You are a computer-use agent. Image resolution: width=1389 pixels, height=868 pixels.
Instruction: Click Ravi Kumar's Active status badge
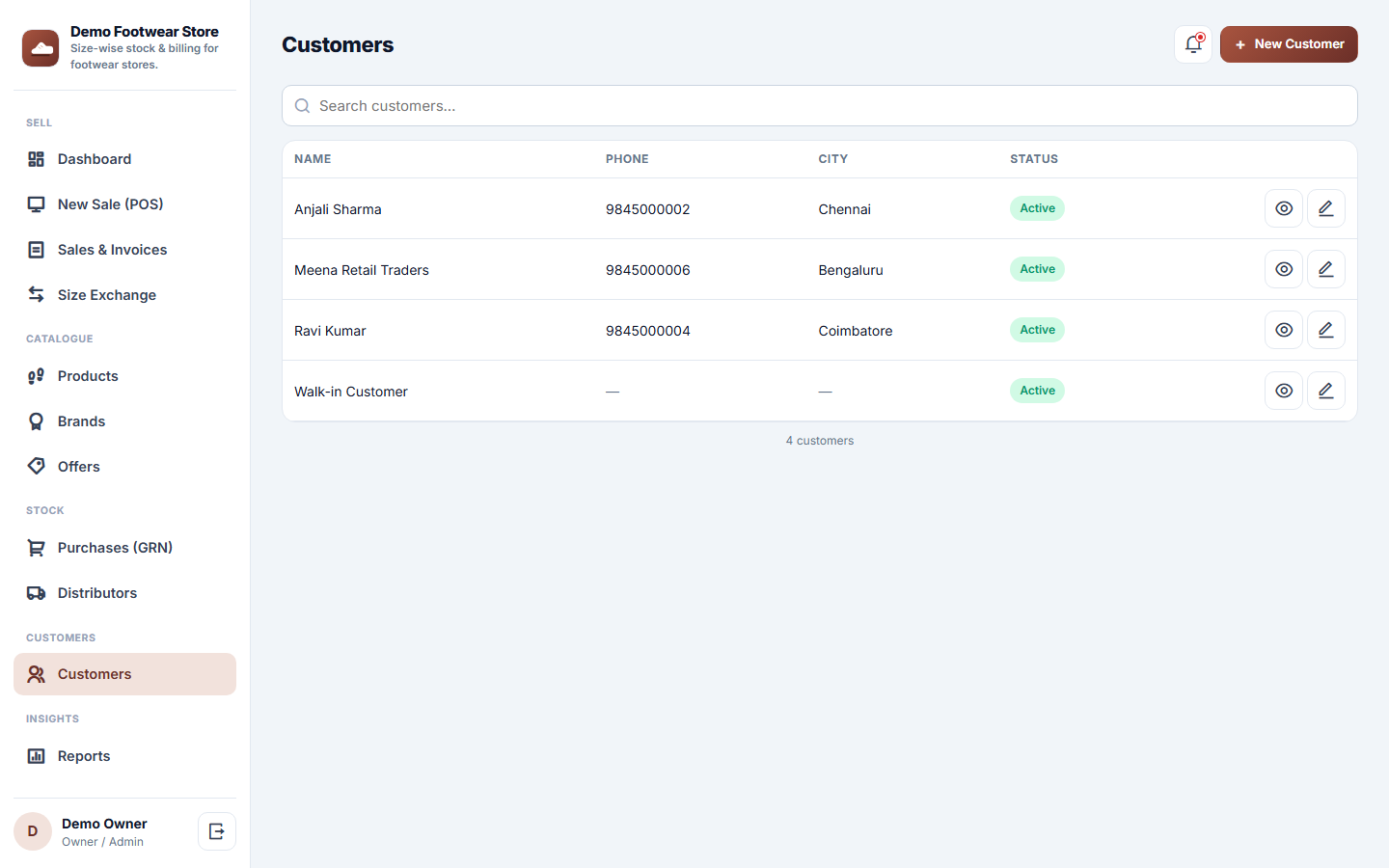1037,330
